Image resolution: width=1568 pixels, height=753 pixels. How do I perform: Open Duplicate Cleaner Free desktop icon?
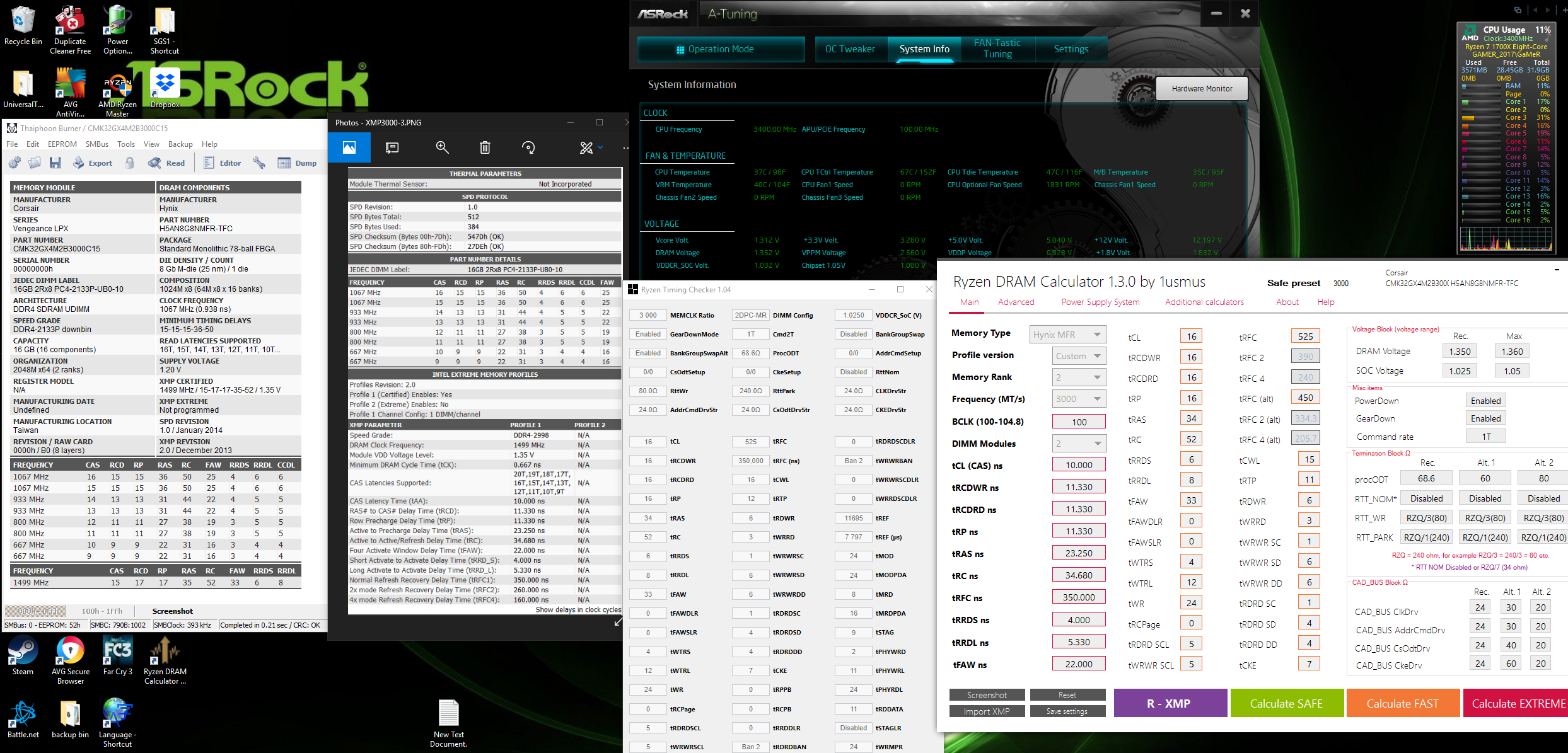click(x=70, y=30)
